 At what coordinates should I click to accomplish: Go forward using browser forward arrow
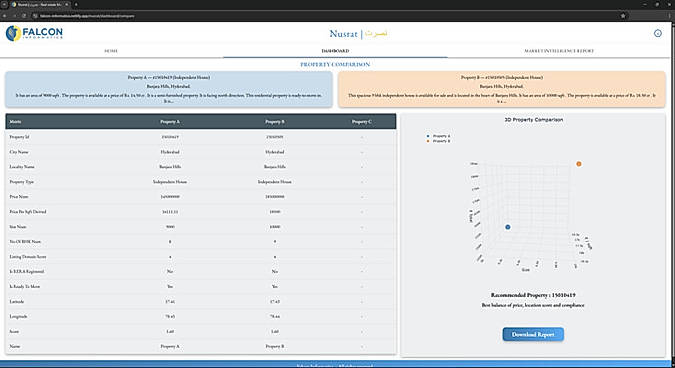click(x=14, y=16)
